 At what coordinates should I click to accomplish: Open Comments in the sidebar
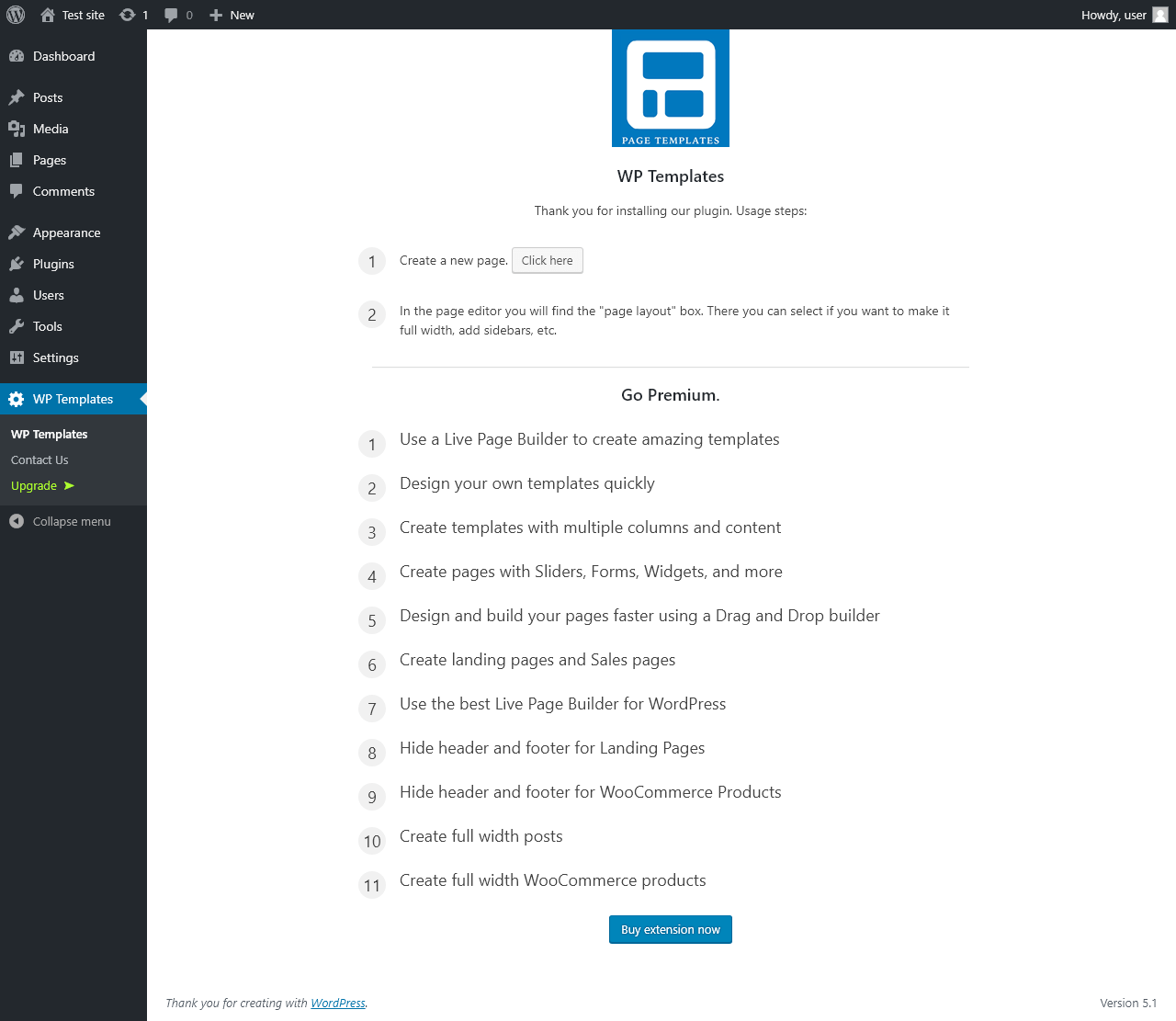[73, 191]
